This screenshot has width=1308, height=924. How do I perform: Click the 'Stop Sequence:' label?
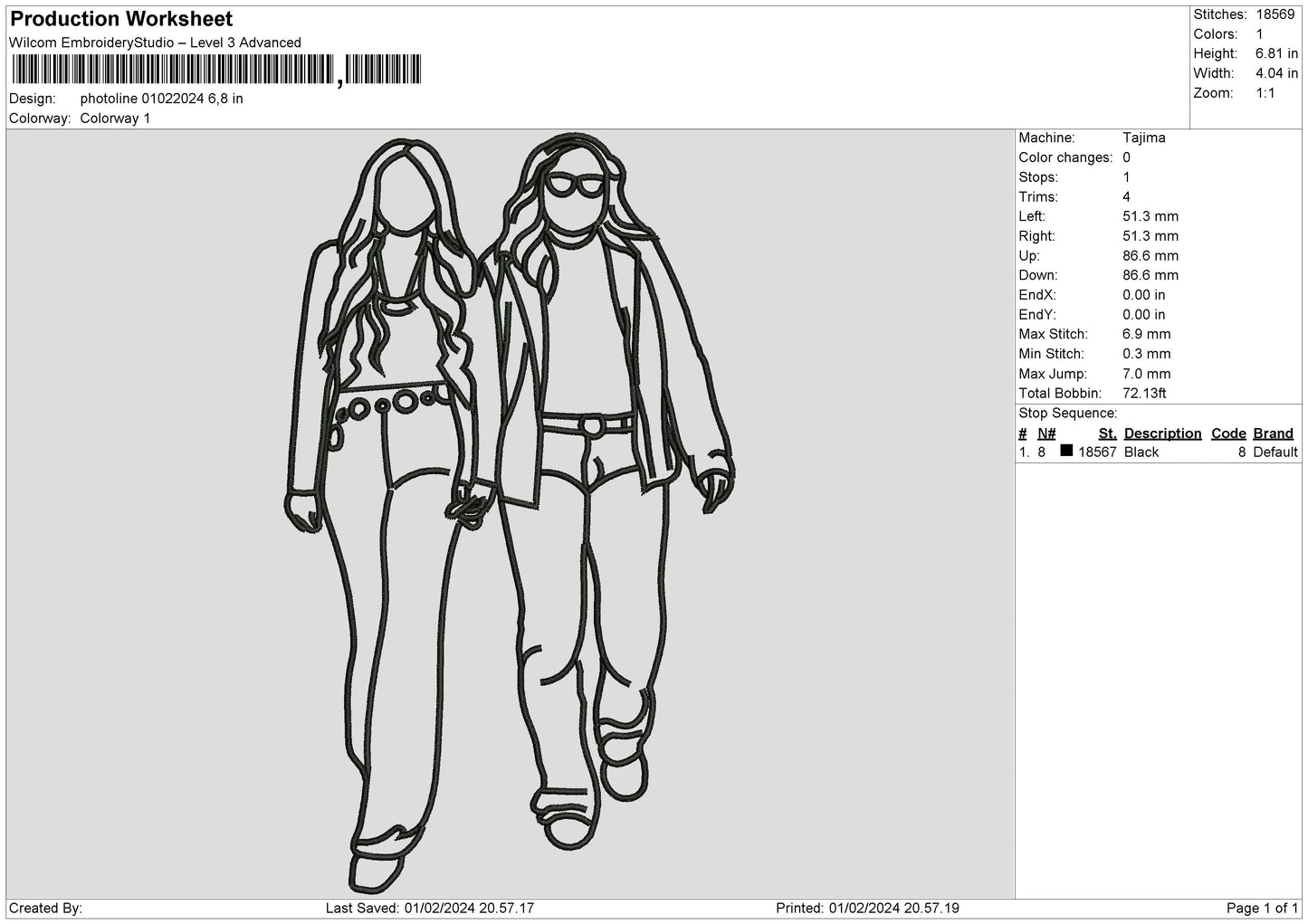click(x=1068, y=414)
